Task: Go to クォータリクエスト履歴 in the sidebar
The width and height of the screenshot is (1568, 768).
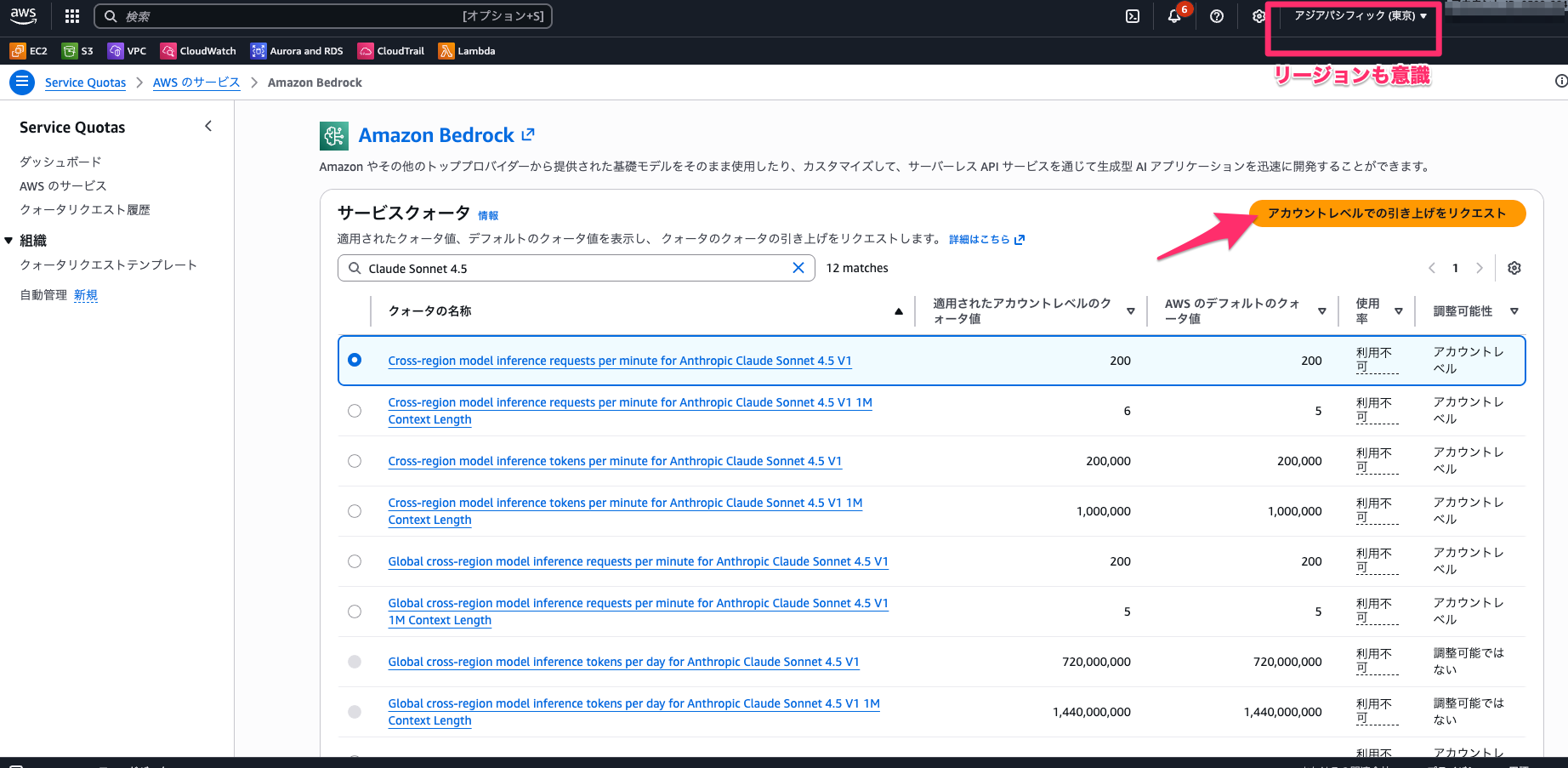Action: (83, 209)
